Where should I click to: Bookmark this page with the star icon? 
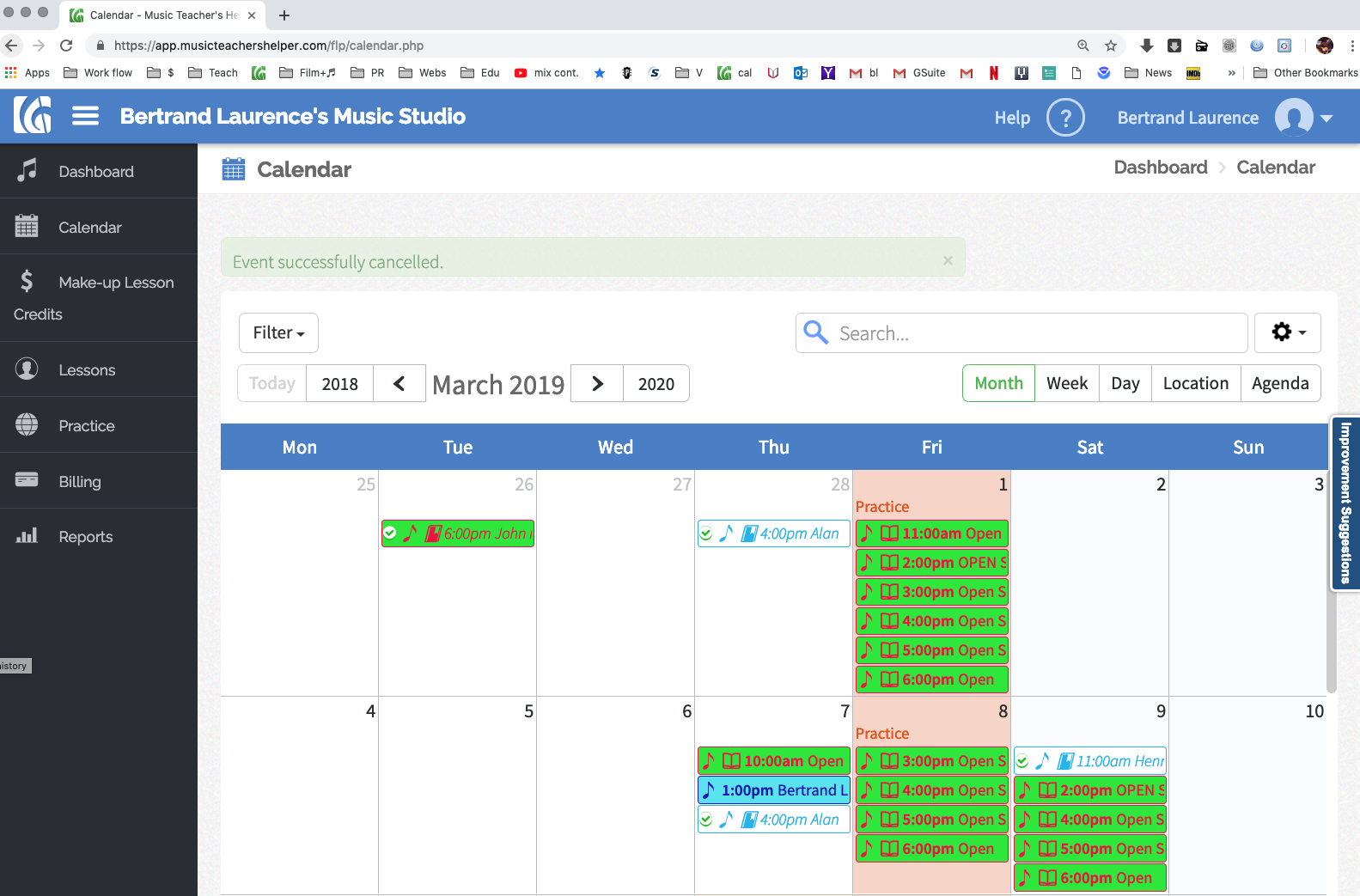click(x=1111, y=46)
